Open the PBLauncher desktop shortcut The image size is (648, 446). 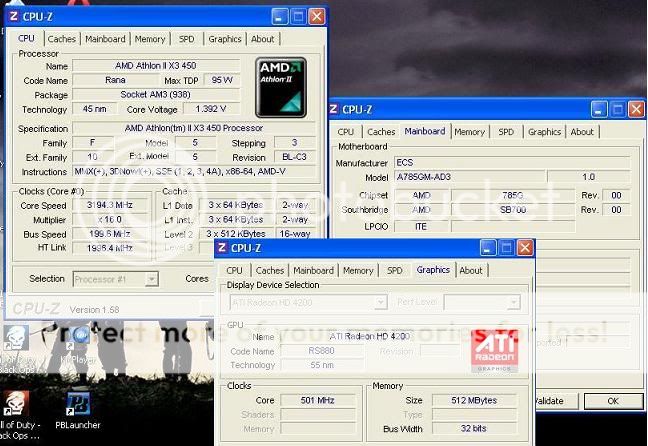click(x=78, y=410)
